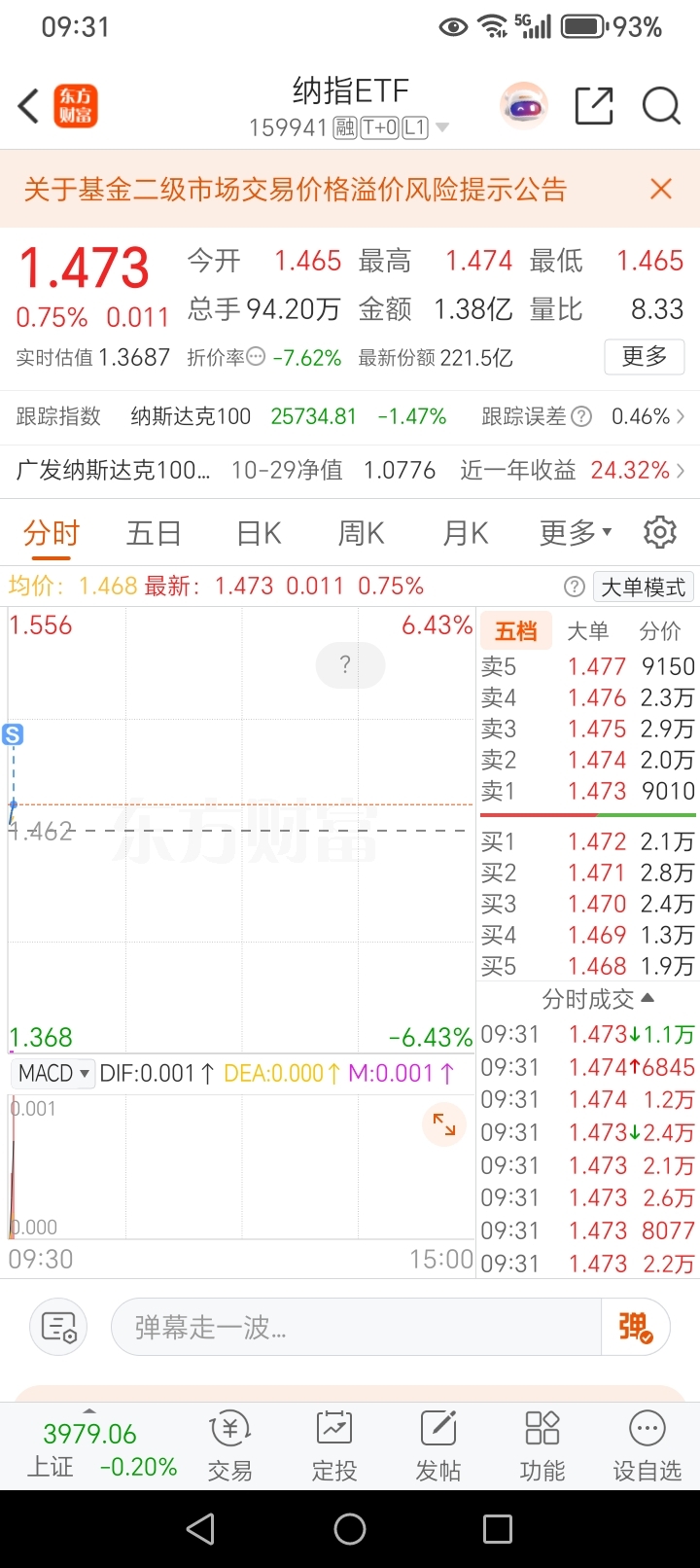Open the 东方财富 logo icon

[x=76, y=106]
